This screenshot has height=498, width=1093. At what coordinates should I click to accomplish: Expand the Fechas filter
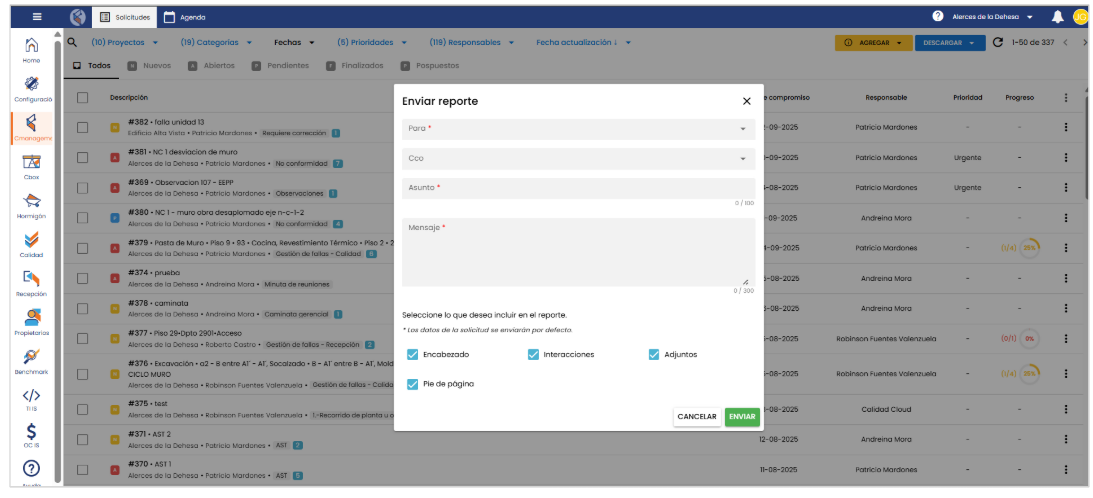click(x=294, y=43)
